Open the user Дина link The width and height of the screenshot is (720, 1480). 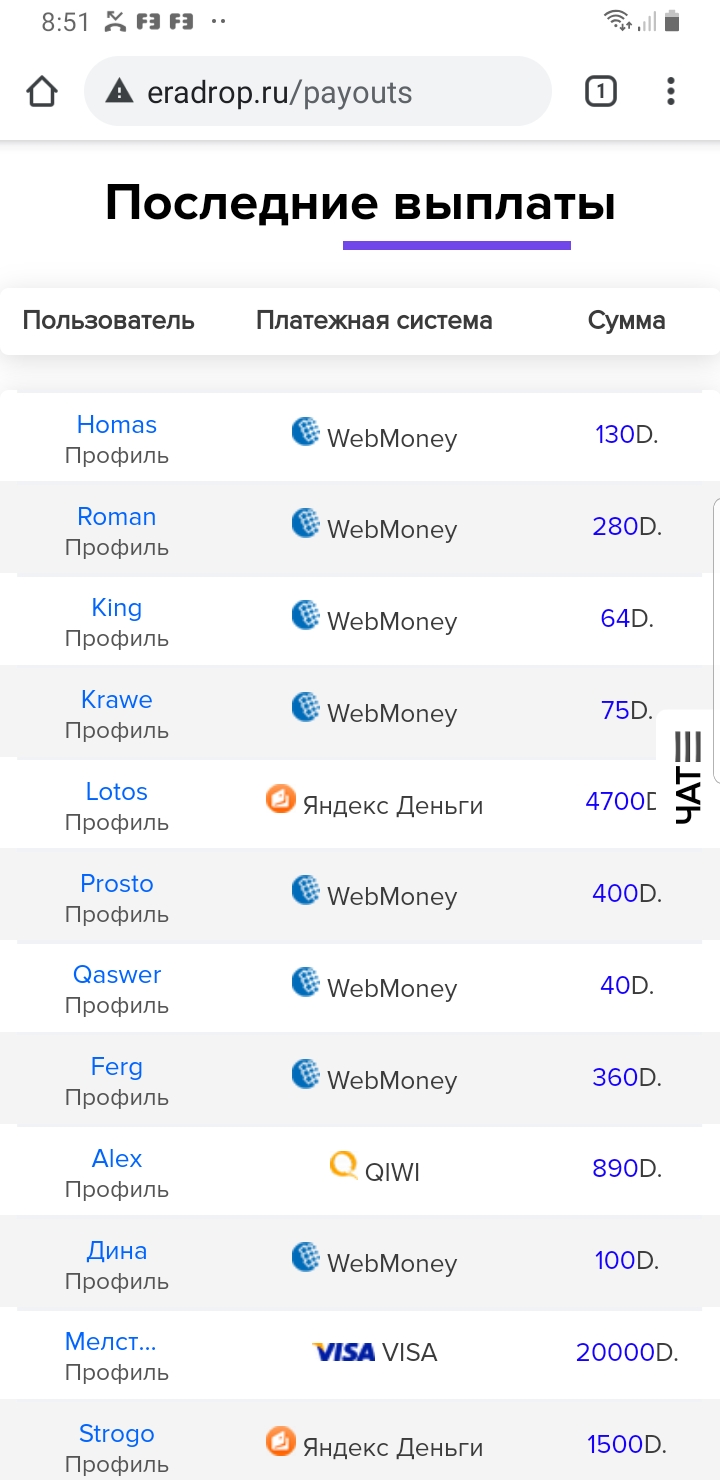click(x=117, y=1251)
